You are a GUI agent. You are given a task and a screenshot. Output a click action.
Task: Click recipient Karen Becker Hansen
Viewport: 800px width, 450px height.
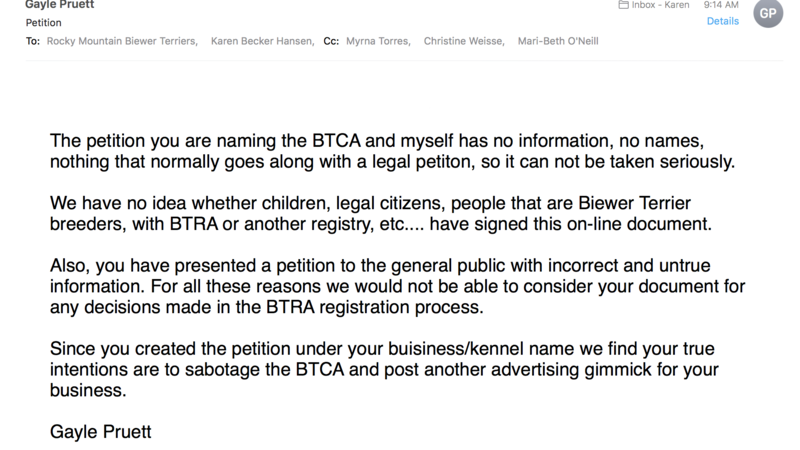pos(263,41)
